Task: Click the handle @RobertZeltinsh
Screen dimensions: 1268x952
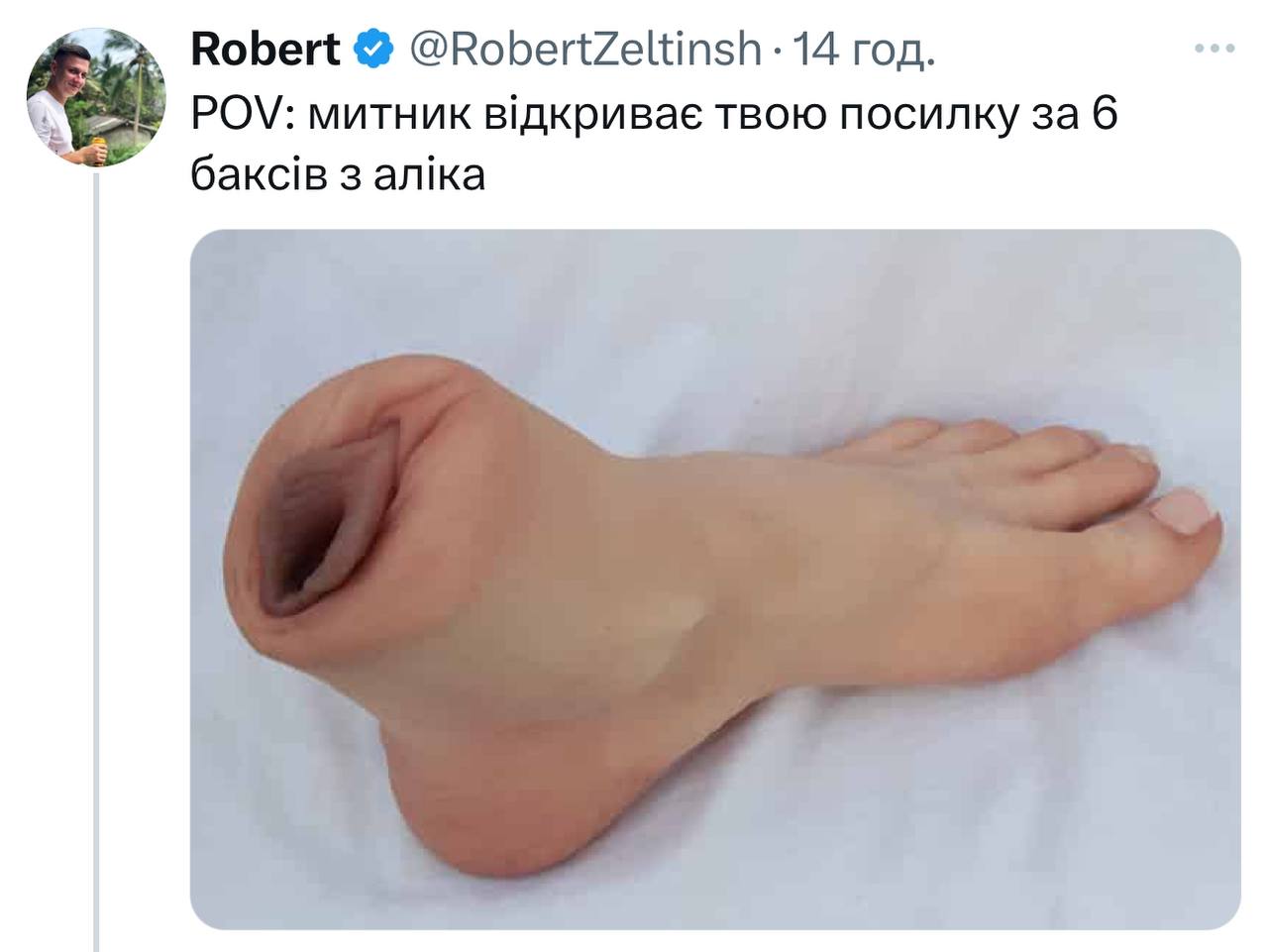Action: pos(585,50)
